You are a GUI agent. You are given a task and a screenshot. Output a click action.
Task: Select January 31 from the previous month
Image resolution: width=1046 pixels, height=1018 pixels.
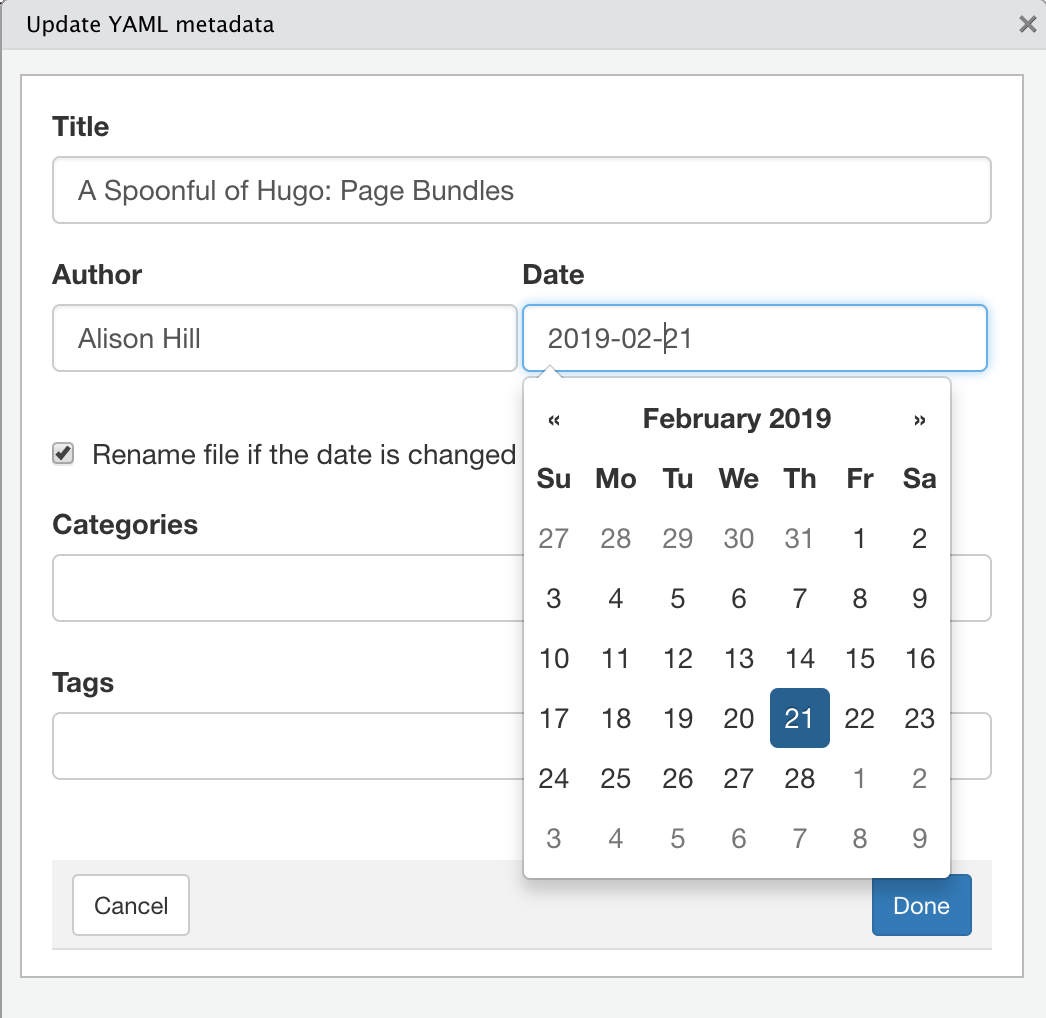click(x=799, y=538)
